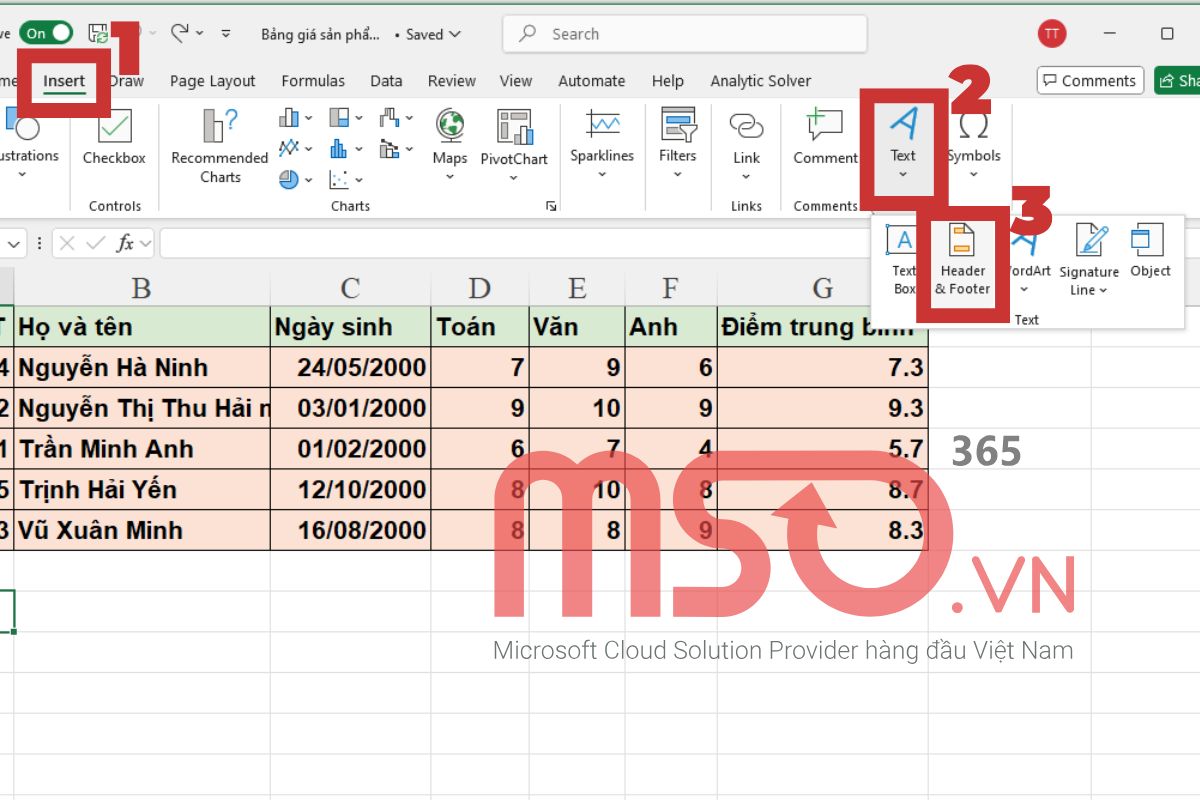Insert Waterfall or Stock chart icon
The height and width of the screenshot is (800, 1200).
[396, 118]
